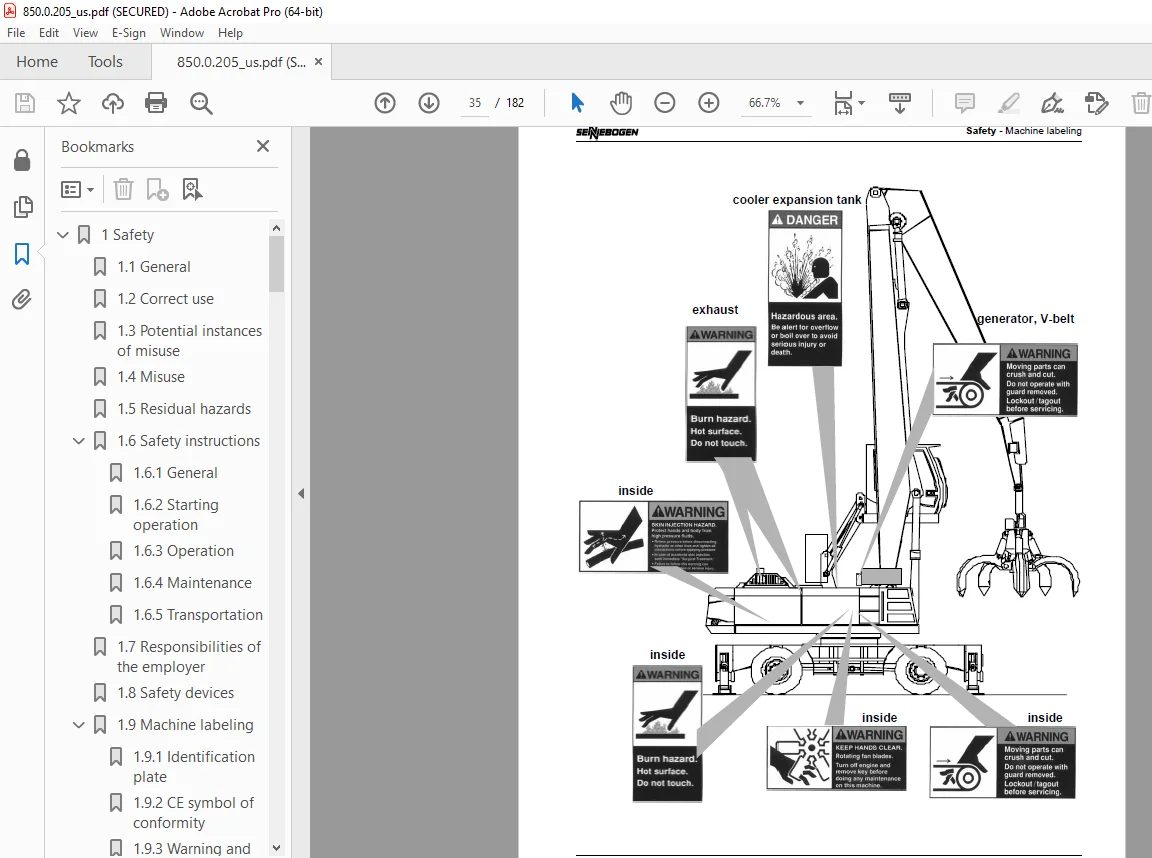1152x858 pixels.
Task: Close the Bookmarks panel
Action: (262, 146)
